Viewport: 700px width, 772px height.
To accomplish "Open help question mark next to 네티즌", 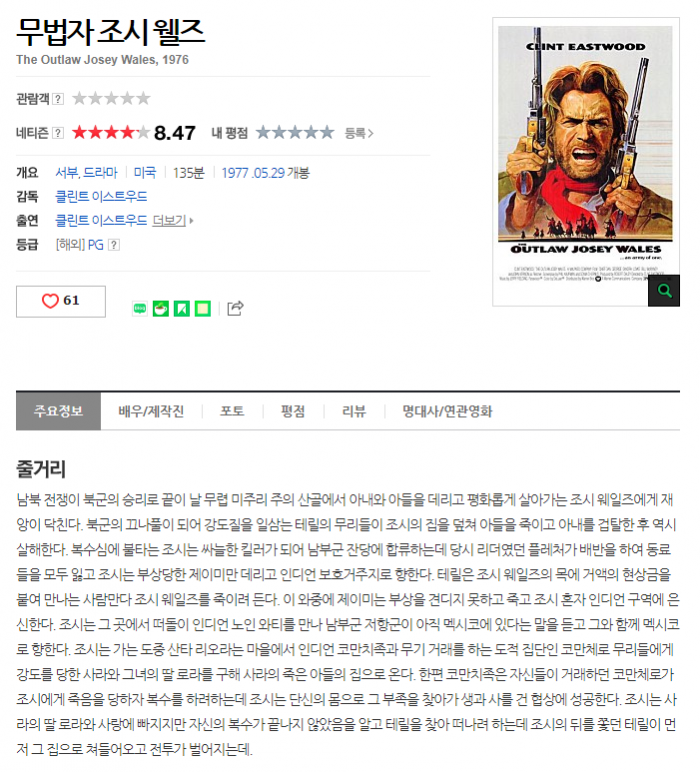I will 58,133.
